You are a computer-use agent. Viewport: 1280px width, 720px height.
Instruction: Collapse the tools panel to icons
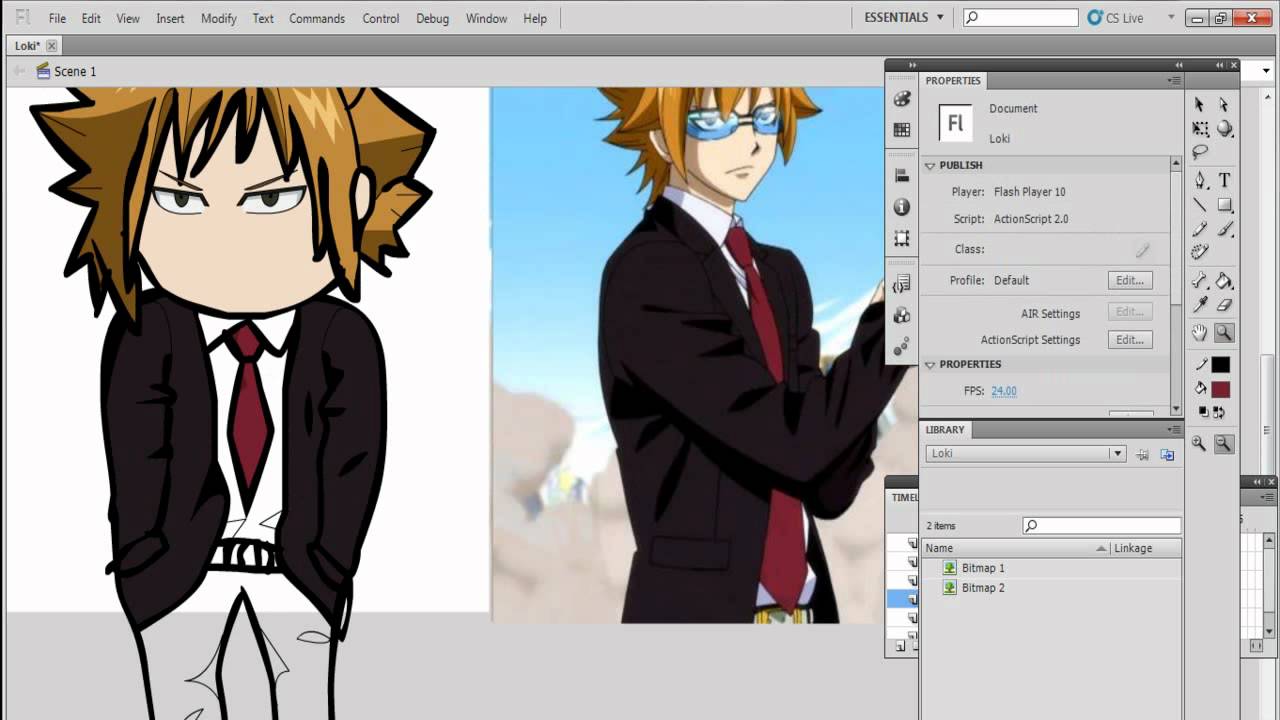tap(1220, 65)
